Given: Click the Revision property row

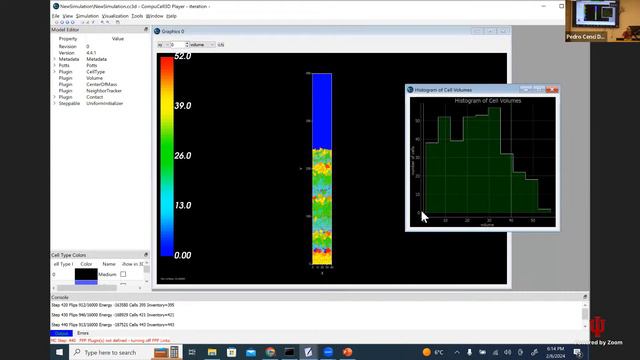Looking at the screenshot, I should [x=100, y=47].
